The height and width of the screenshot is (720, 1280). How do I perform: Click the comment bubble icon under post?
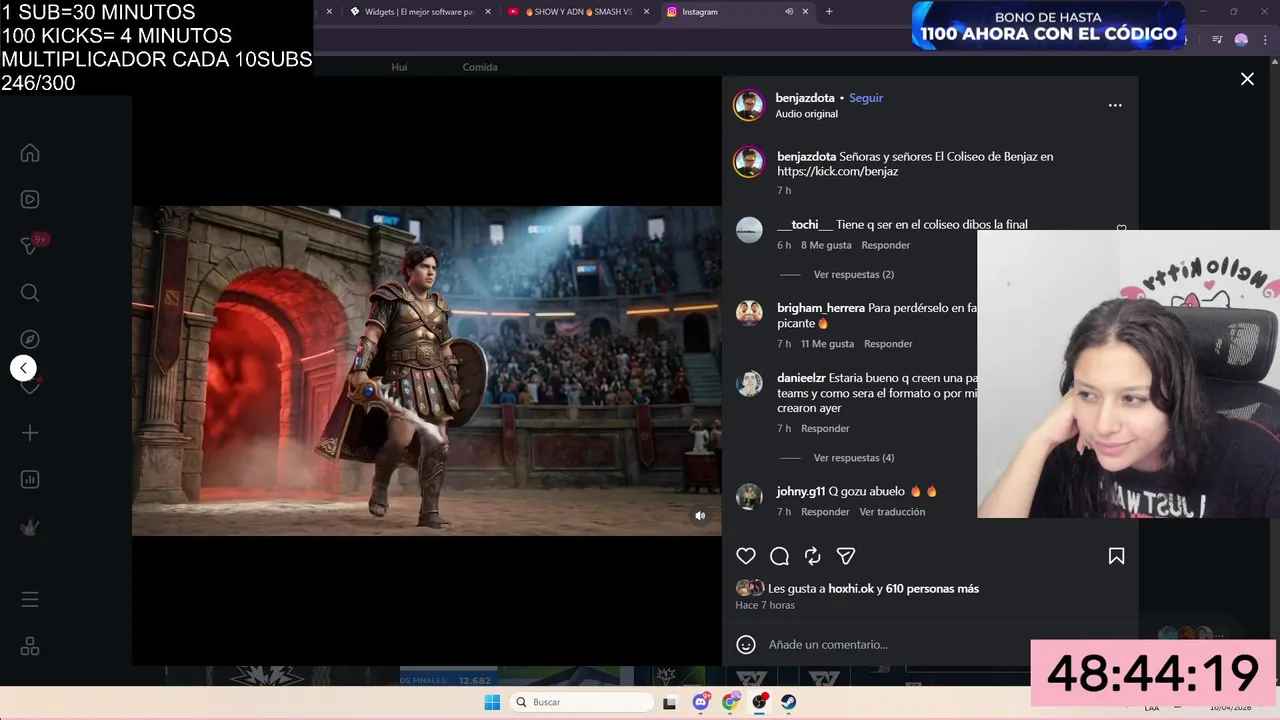(780, 556)
